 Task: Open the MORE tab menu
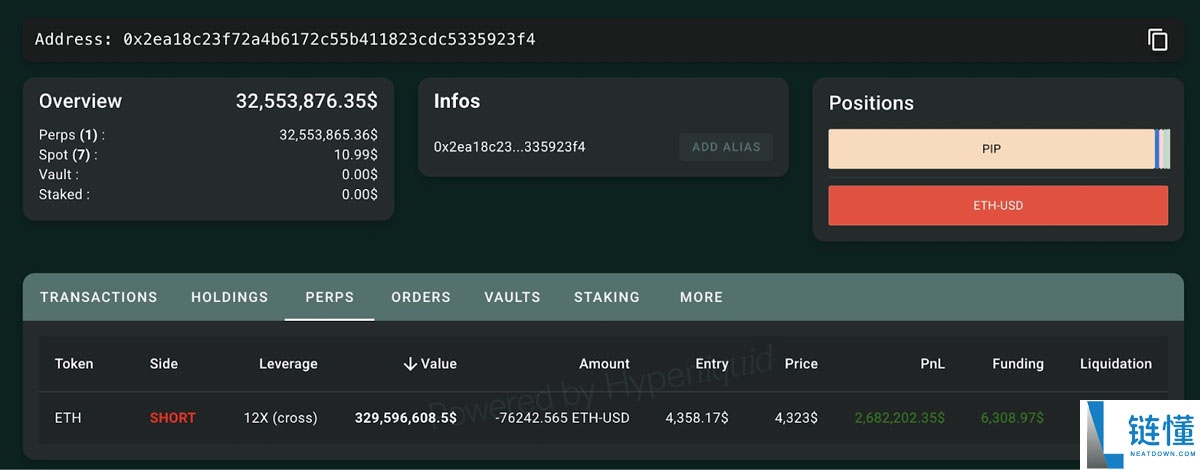click(701, 297)
